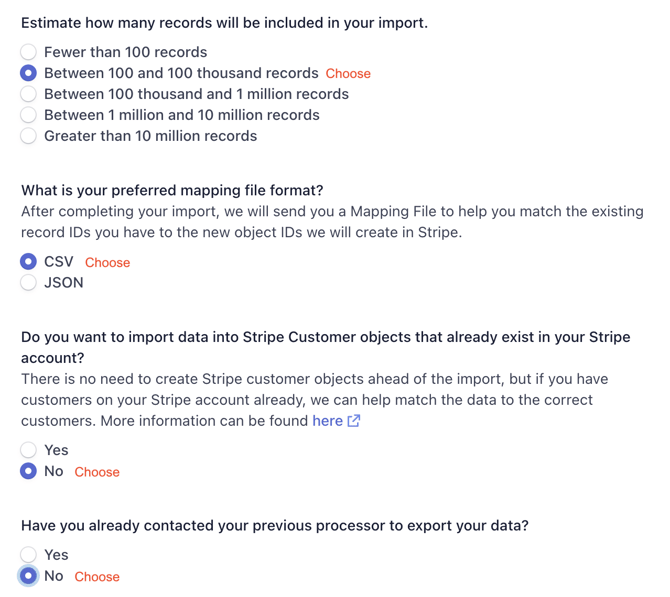Select Yes for contacted previous processor

(x=28, y=555)
